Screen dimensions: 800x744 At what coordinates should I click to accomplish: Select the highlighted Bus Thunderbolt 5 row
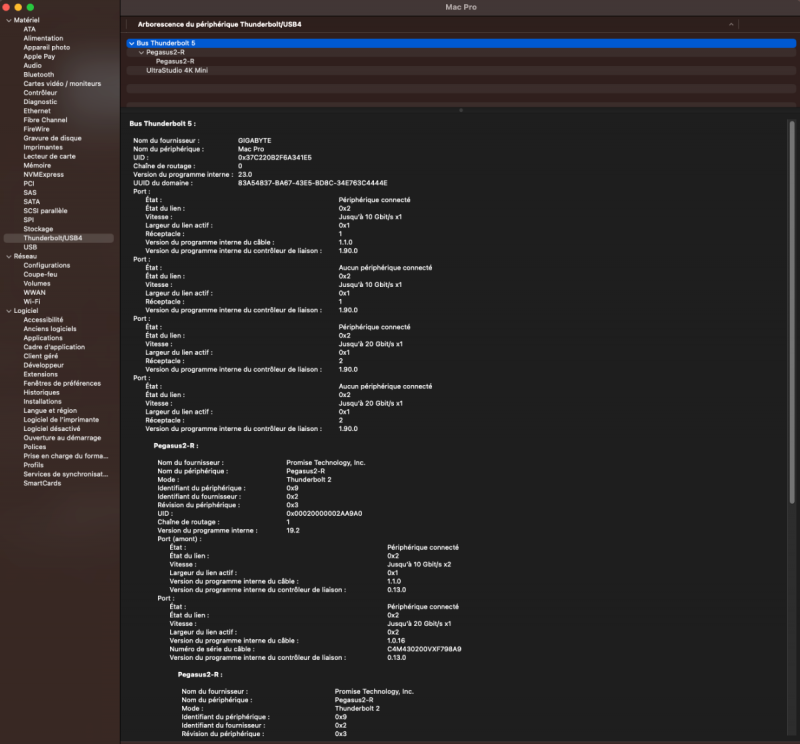click(165, 43)
